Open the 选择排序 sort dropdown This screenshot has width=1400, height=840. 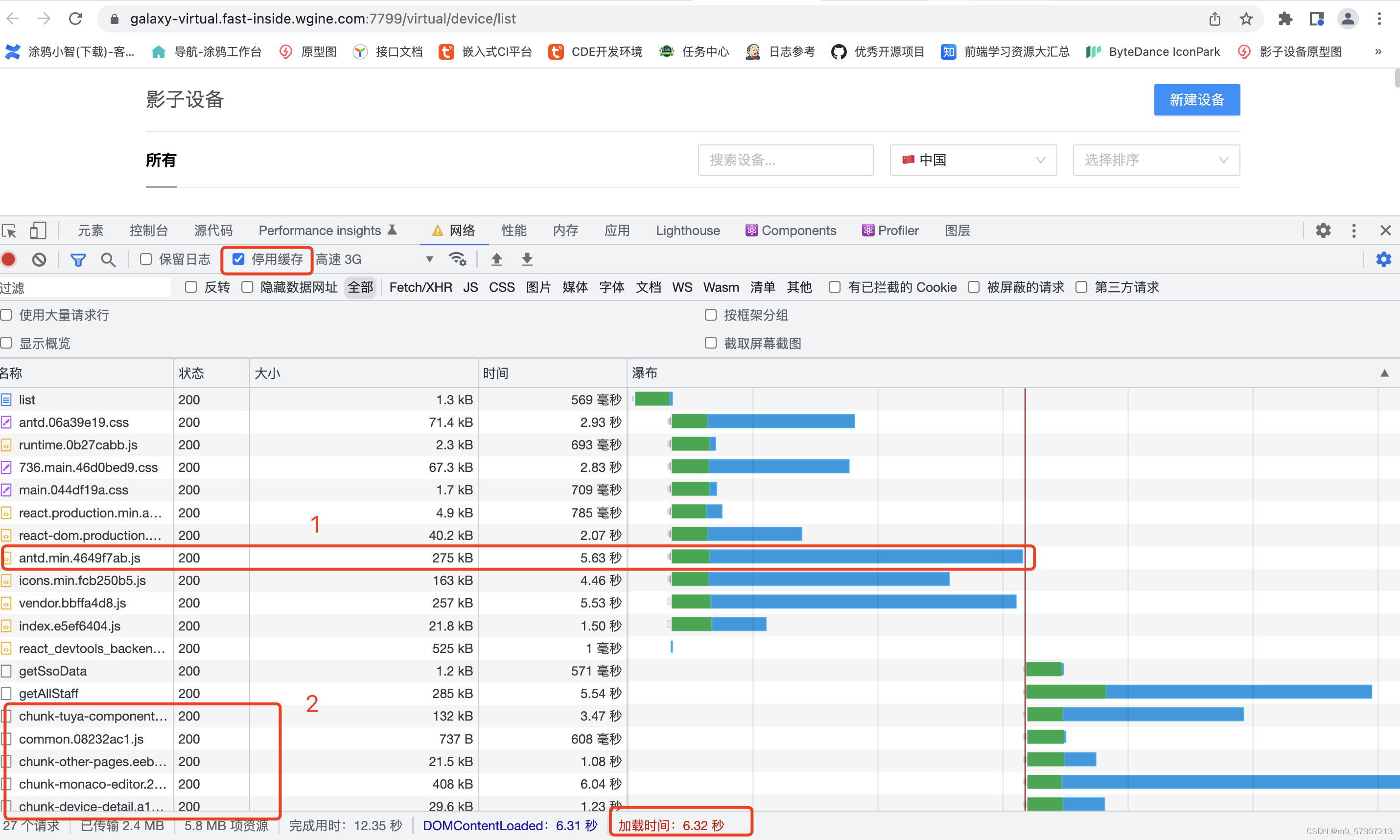1156,160
